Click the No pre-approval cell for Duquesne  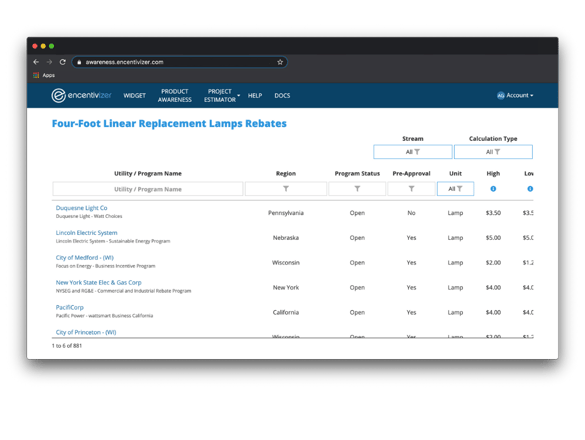(411, 213)
